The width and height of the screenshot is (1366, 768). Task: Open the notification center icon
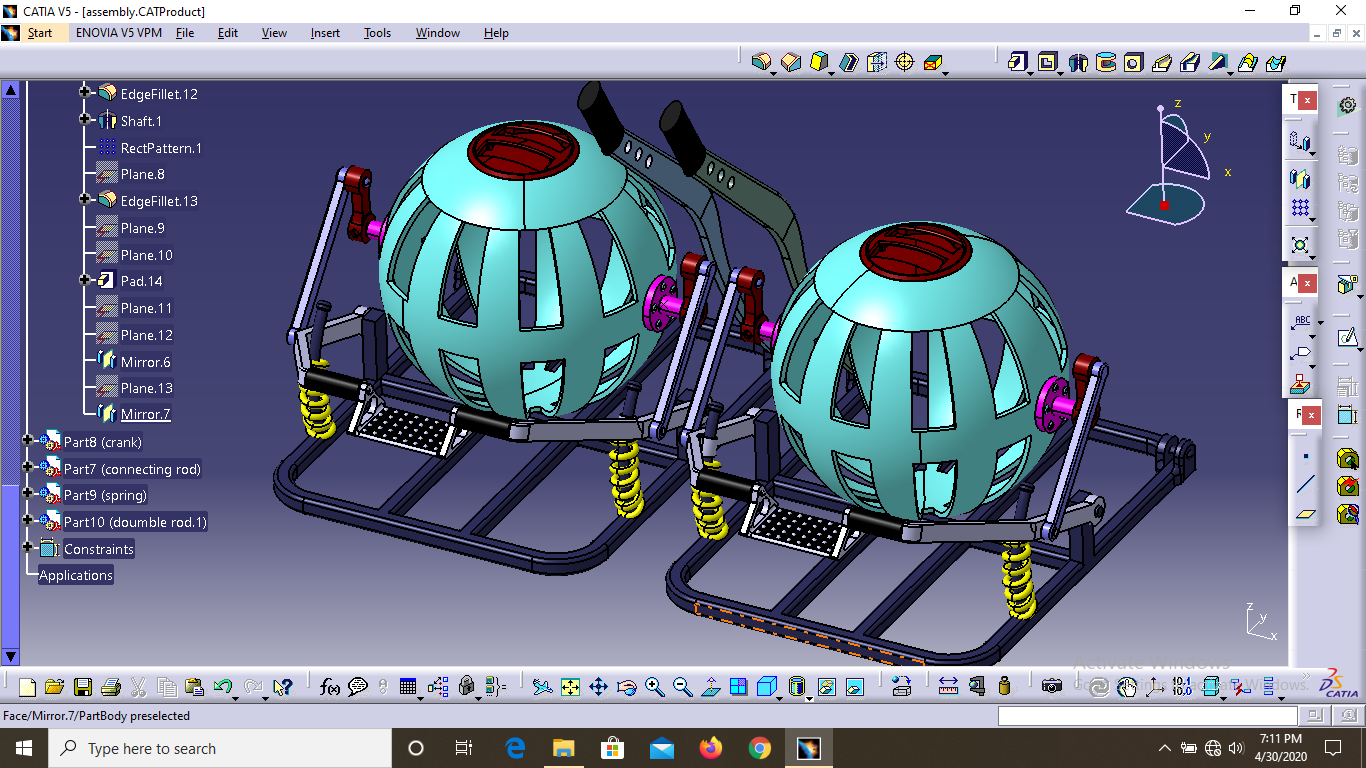(x=1332, y=748)
